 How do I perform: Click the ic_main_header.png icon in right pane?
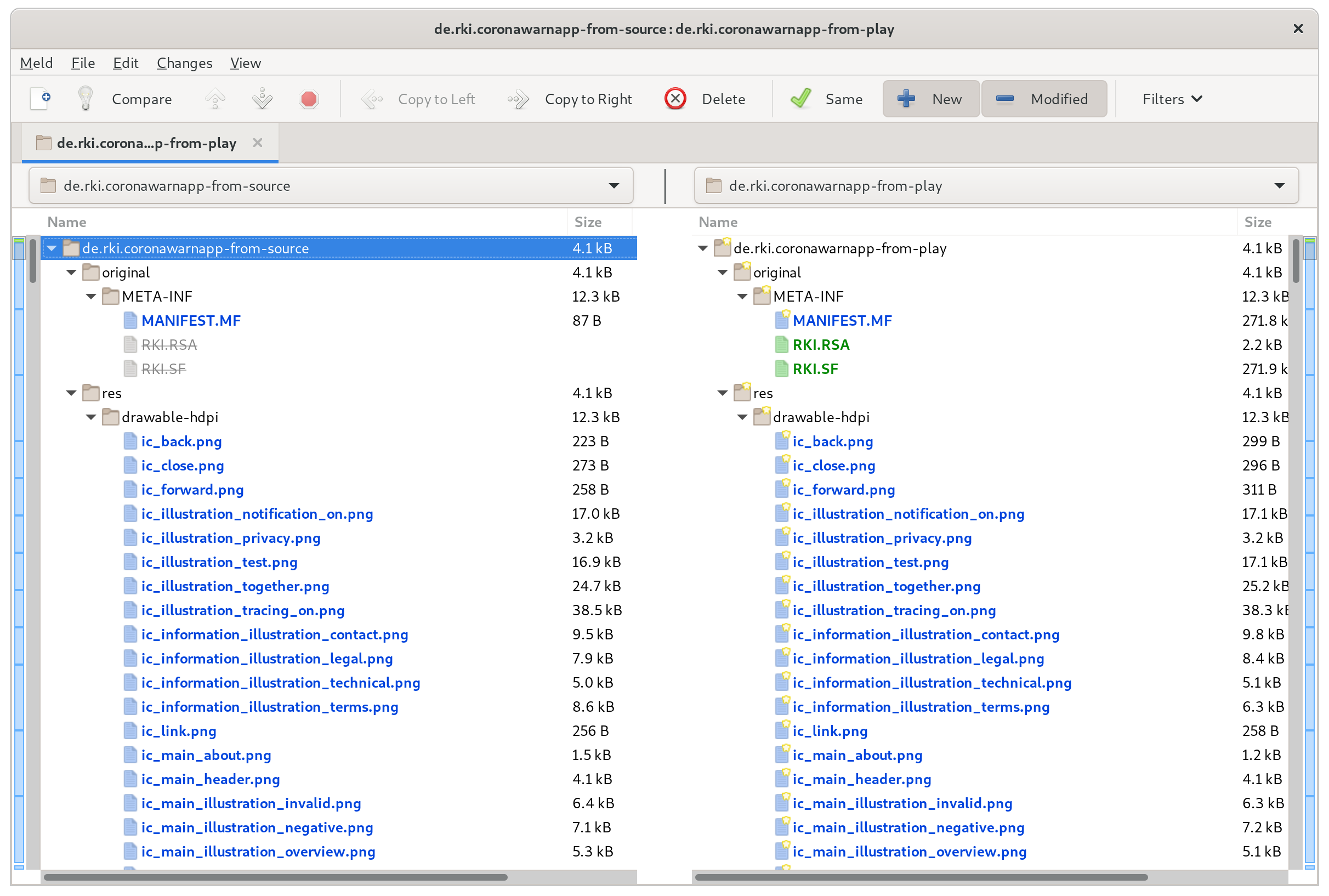(782, 778)
